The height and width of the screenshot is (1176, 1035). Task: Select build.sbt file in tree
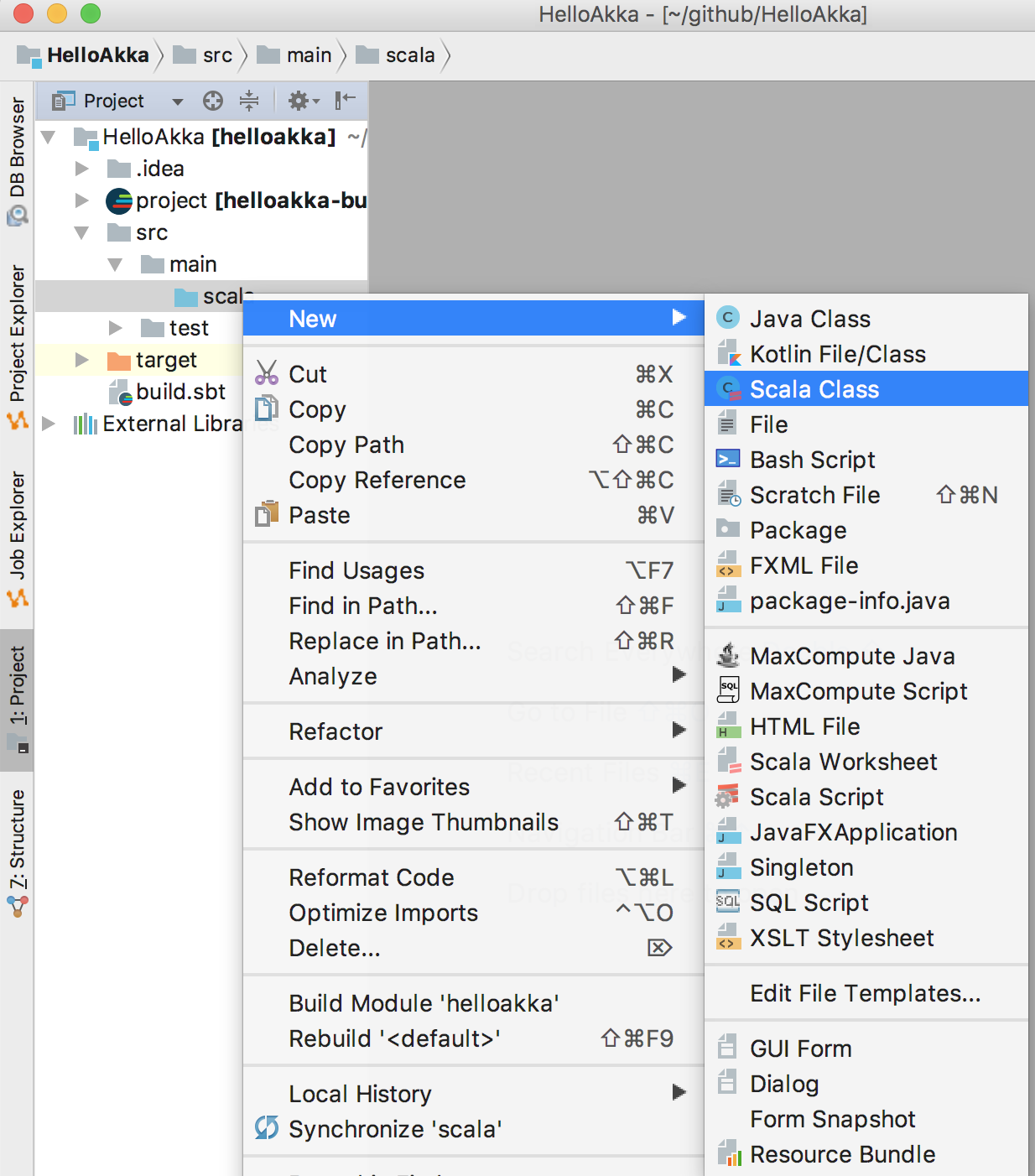click(167, 392)
